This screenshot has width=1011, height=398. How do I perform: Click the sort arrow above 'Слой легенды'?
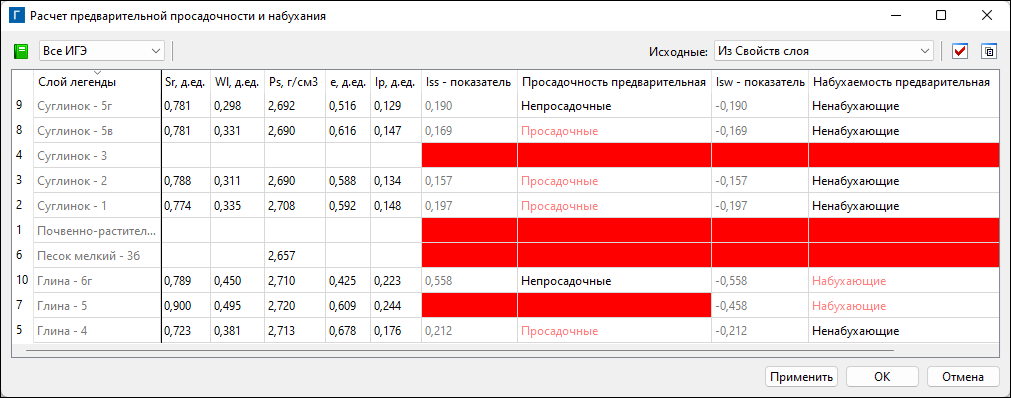point(98,72)
